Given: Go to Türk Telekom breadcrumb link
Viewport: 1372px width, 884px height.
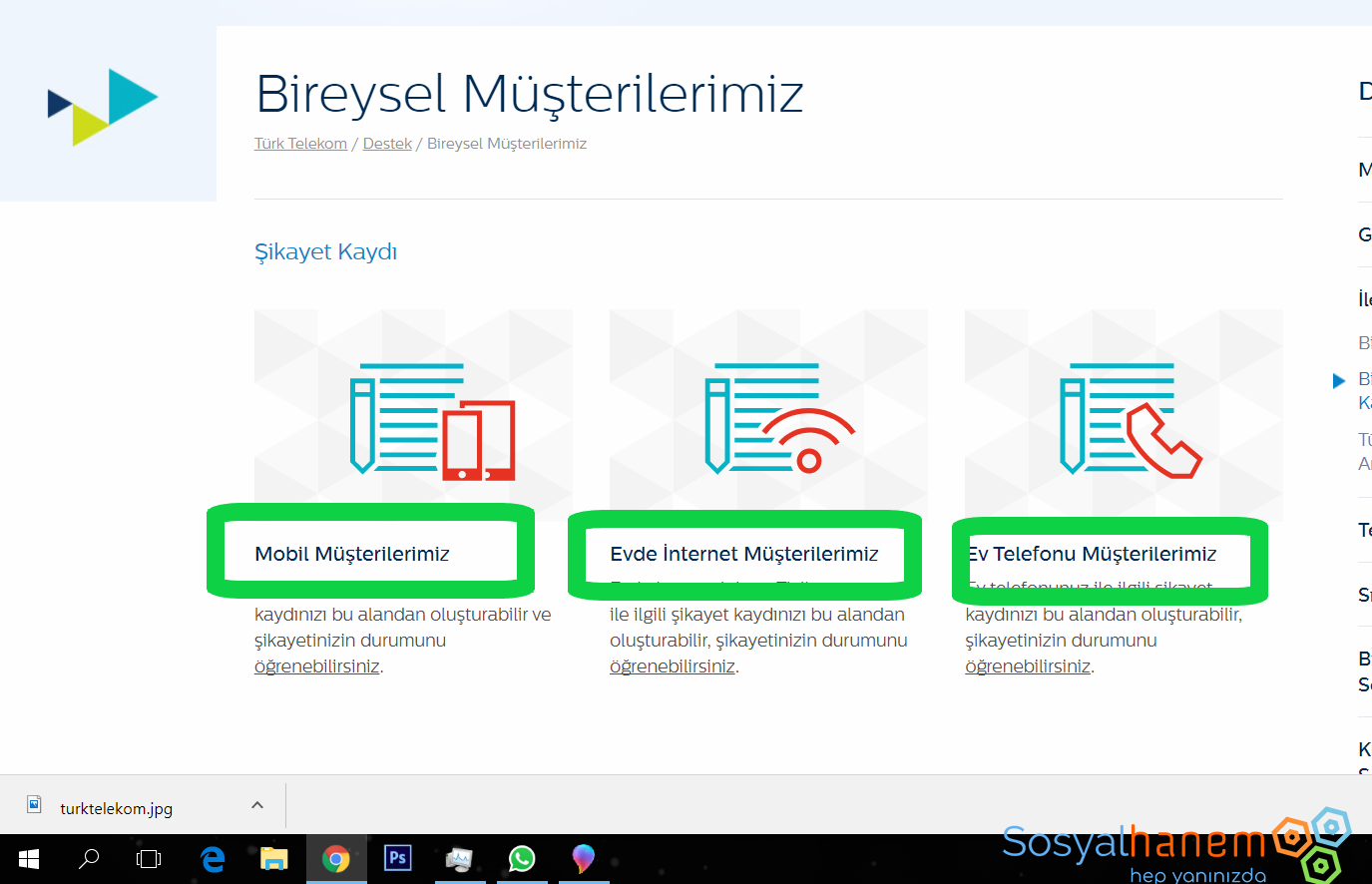Looking at the screenshot, I should click(300, 144).
